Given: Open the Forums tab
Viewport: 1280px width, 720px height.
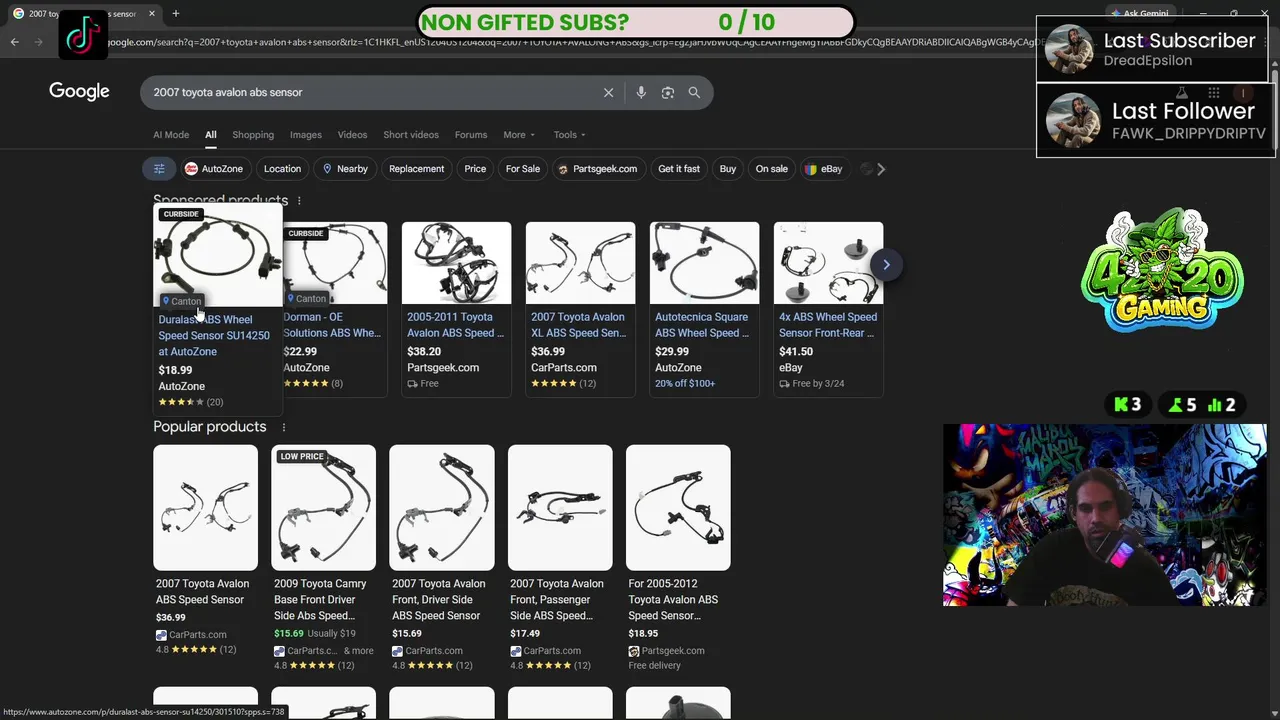Looking at the screenshot, I should (471, 135).
